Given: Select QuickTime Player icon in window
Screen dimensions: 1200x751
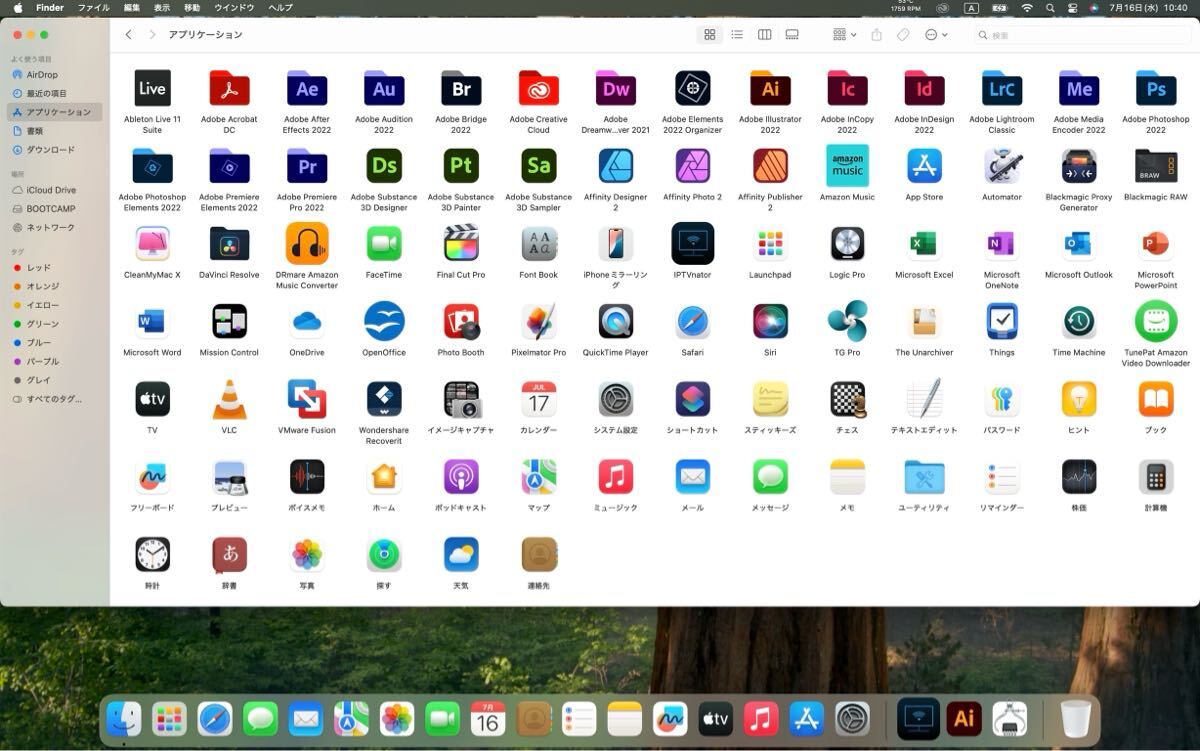Looking at the screenshot, I should tap(616, 321).
